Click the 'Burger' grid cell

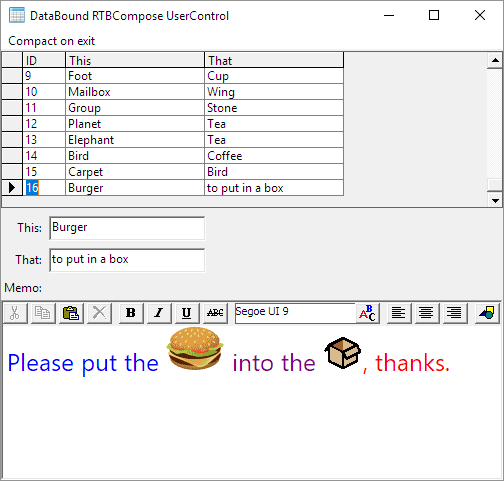(x=135, y=188)
